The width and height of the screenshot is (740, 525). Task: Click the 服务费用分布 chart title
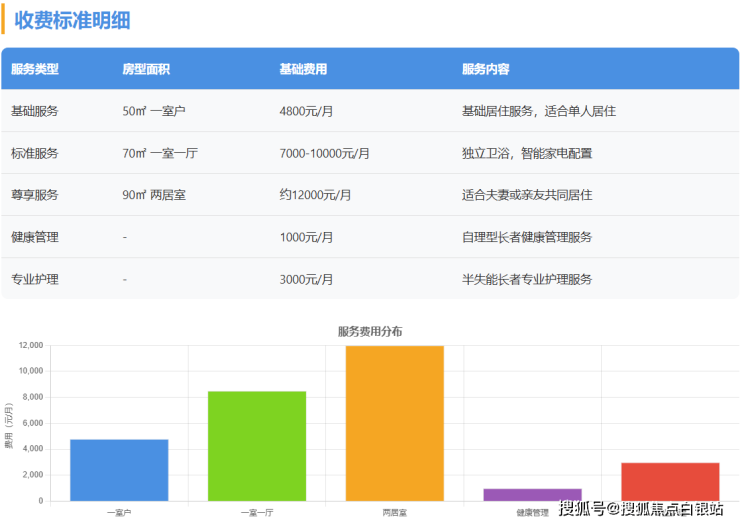click(370, 331)
